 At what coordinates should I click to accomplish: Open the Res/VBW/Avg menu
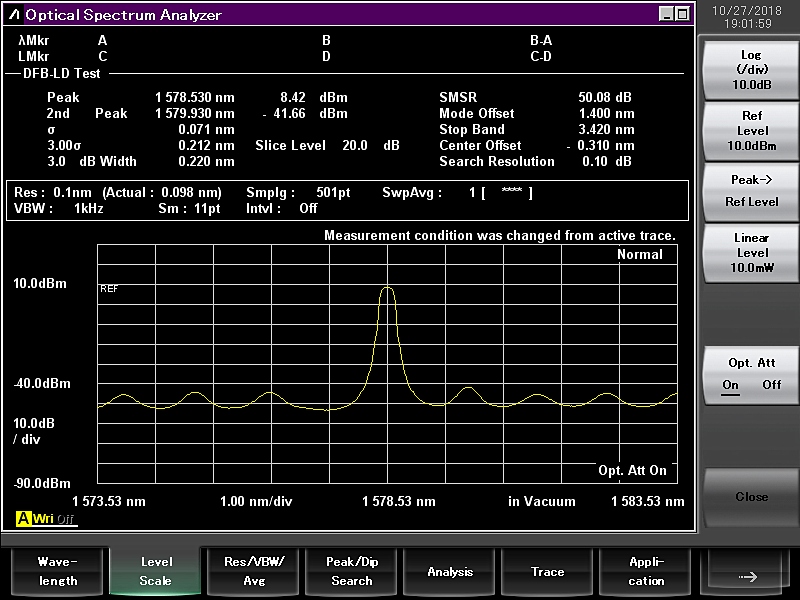coord(254,572)
